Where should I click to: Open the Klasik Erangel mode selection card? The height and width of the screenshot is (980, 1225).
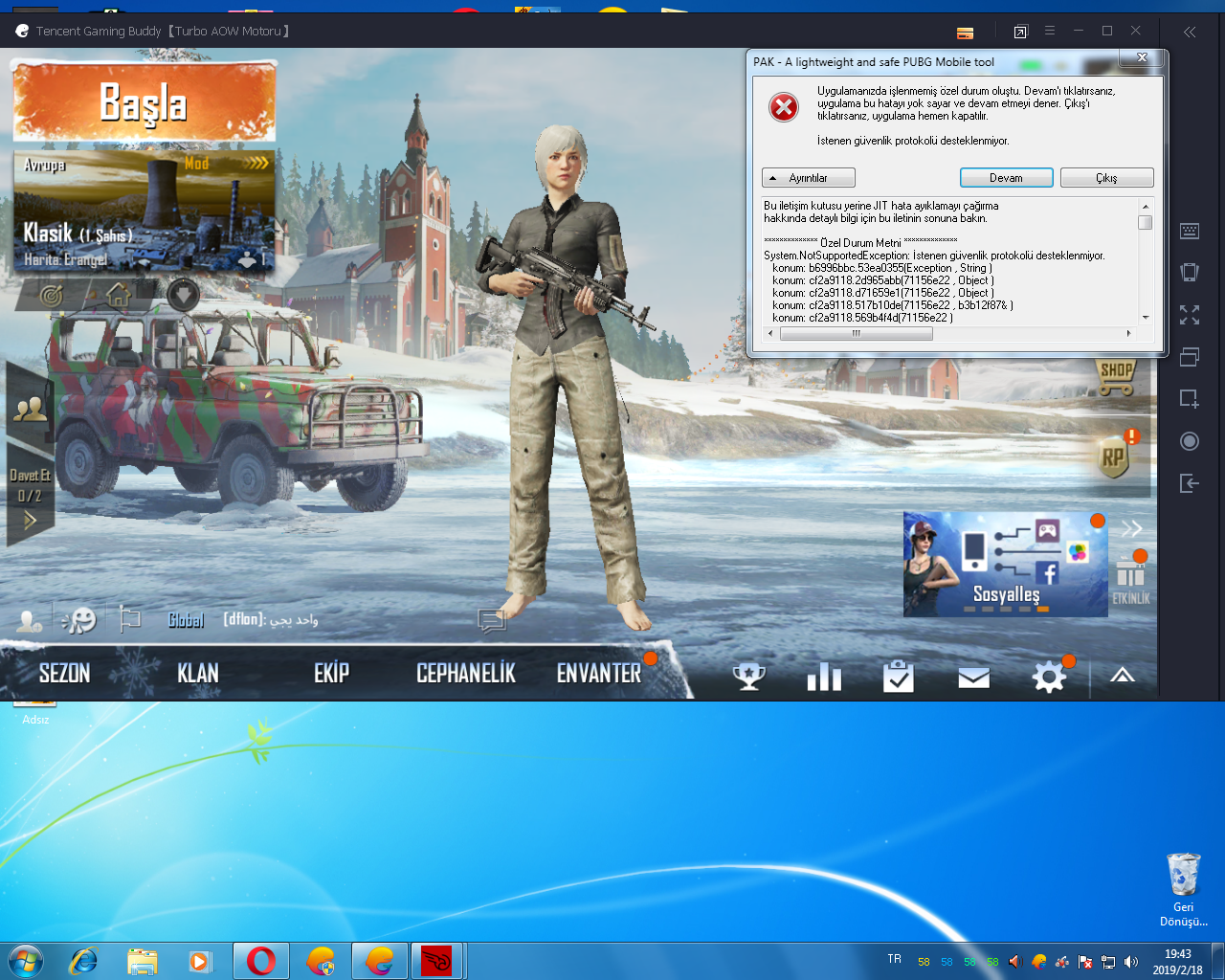145,212
